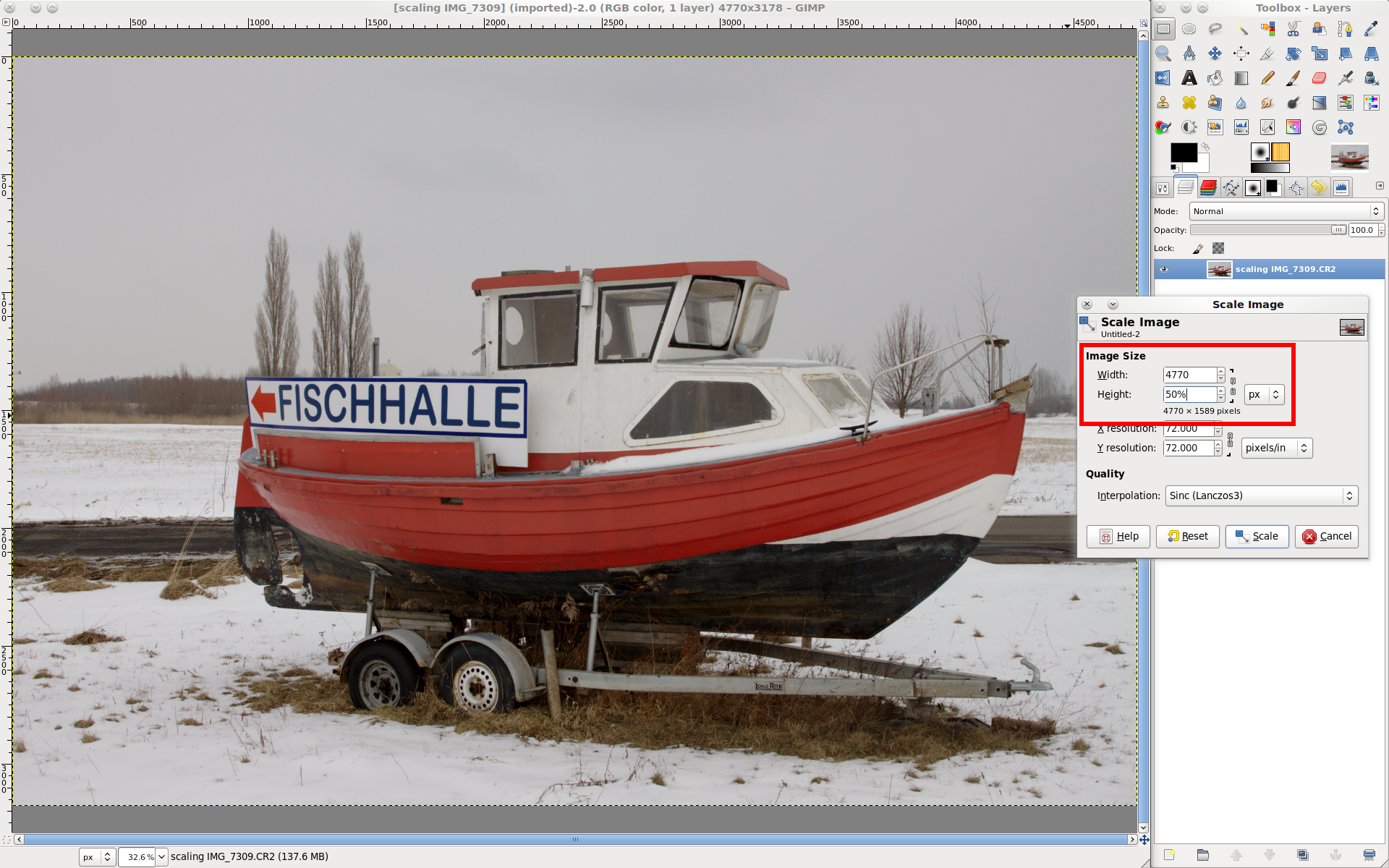1389x868 pixels.
Task: Toggle width-height aspect ratio chain link
Action: 1233,385
